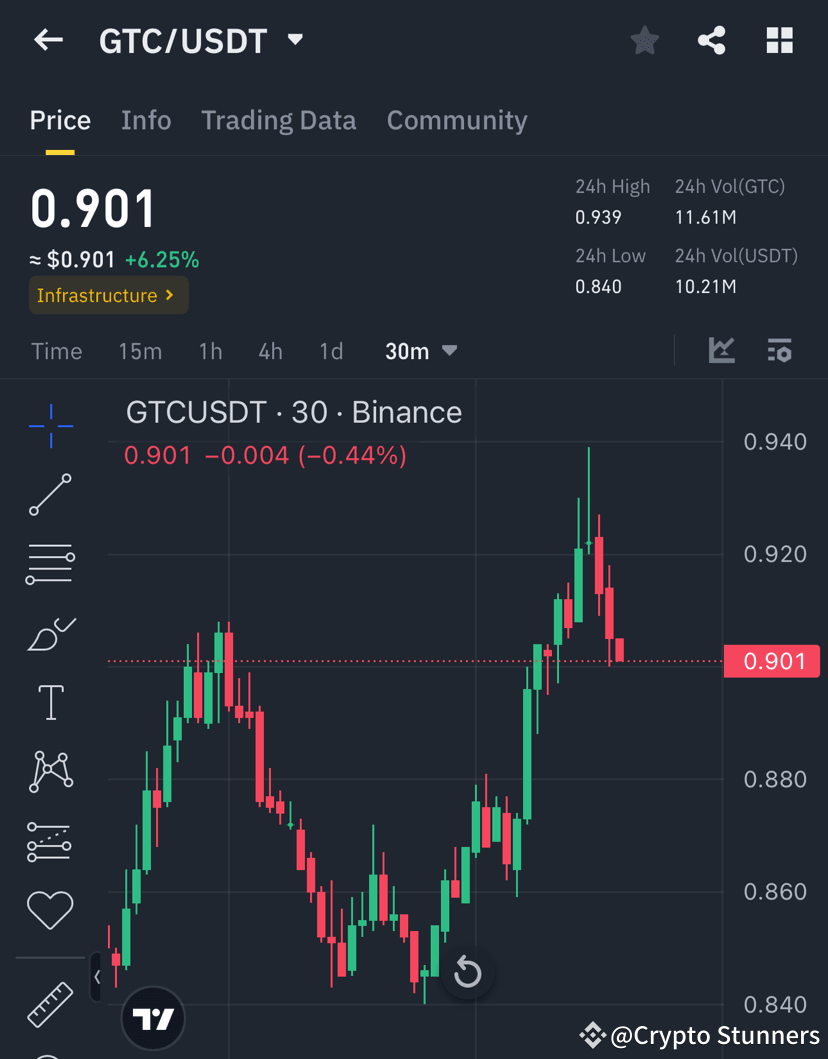Share the GTC/USDT chart
Screen dimensions: 828x1059
click(x=711, y=40)
